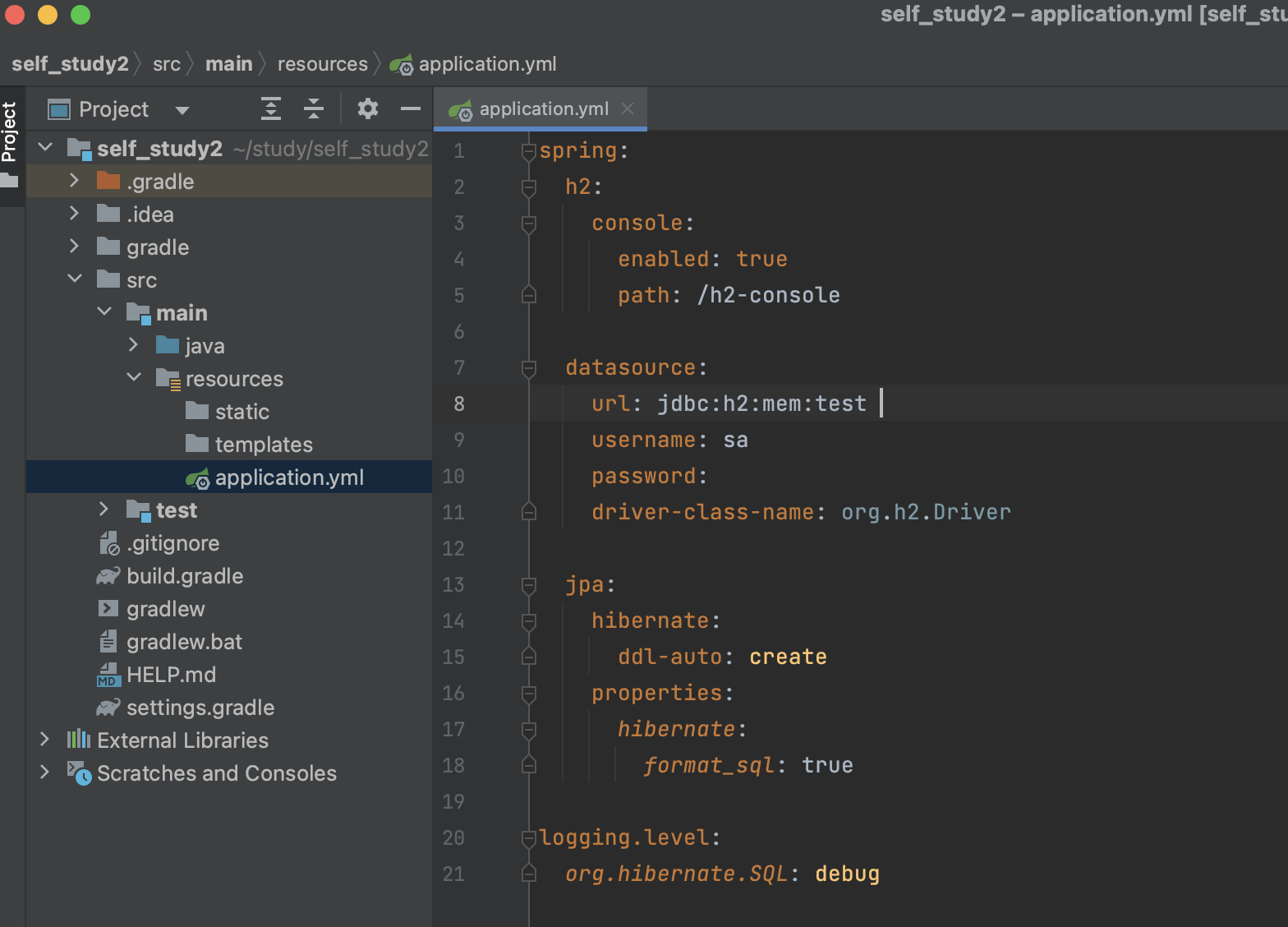This screenshot has height=927, width=1288.
Task: Click line number 8 in the gutter
Action: coord(459,404)
